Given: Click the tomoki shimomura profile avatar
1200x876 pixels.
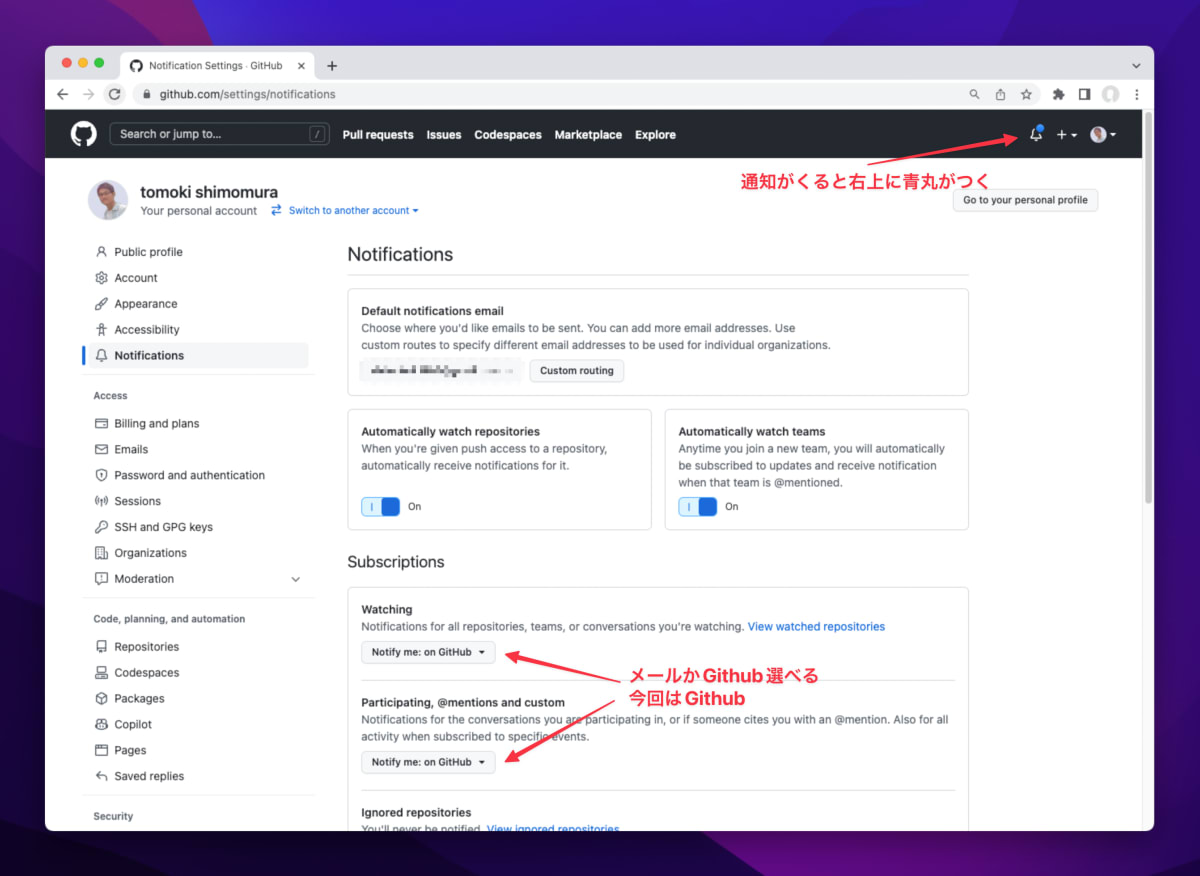Looking at the screenshot, I should tap(108, 200).
